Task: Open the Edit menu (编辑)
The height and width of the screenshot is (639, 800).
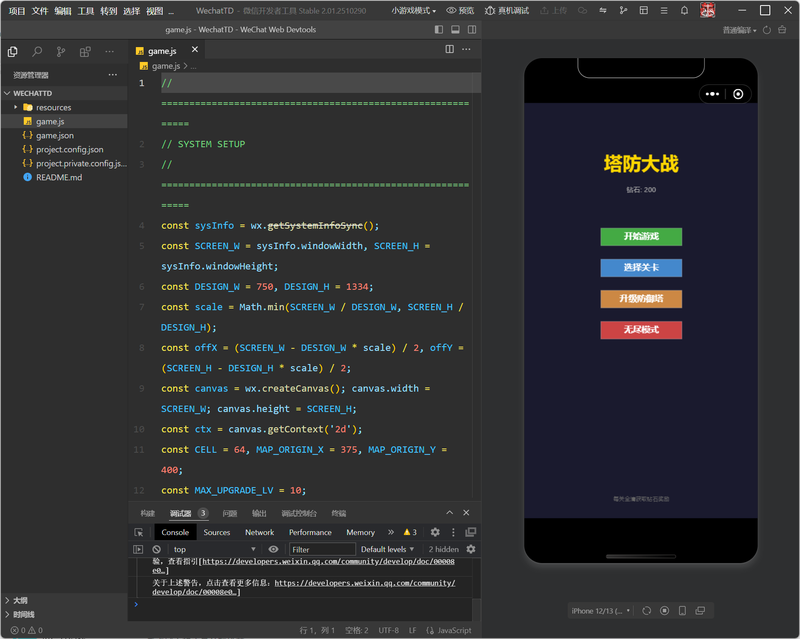Action: pos(63,11)
